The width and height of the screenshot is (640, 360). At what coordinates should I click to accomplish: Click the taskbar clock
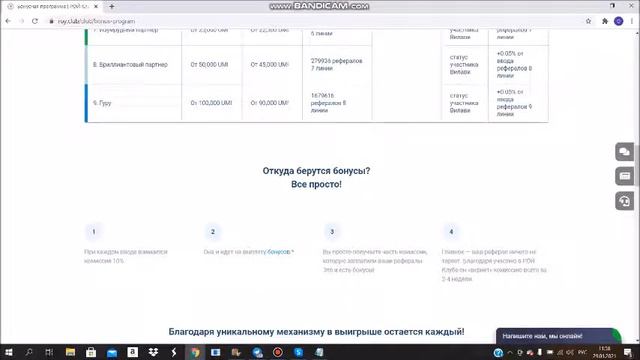(x=604, y=352)
